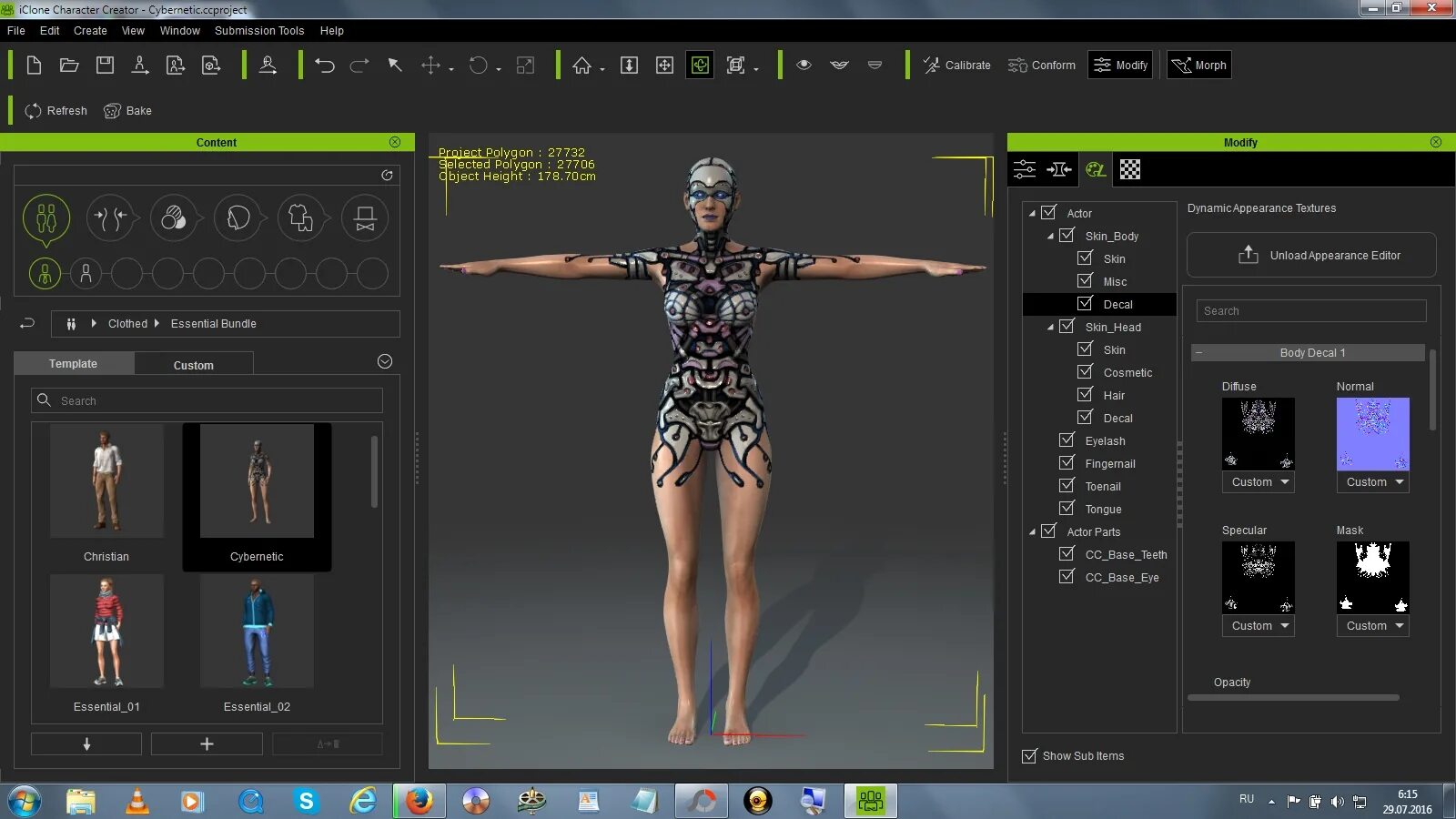The width and height of the screenshot is (1456, 819).
Task: Open the Calibrate tool
Action: point(956,66)
